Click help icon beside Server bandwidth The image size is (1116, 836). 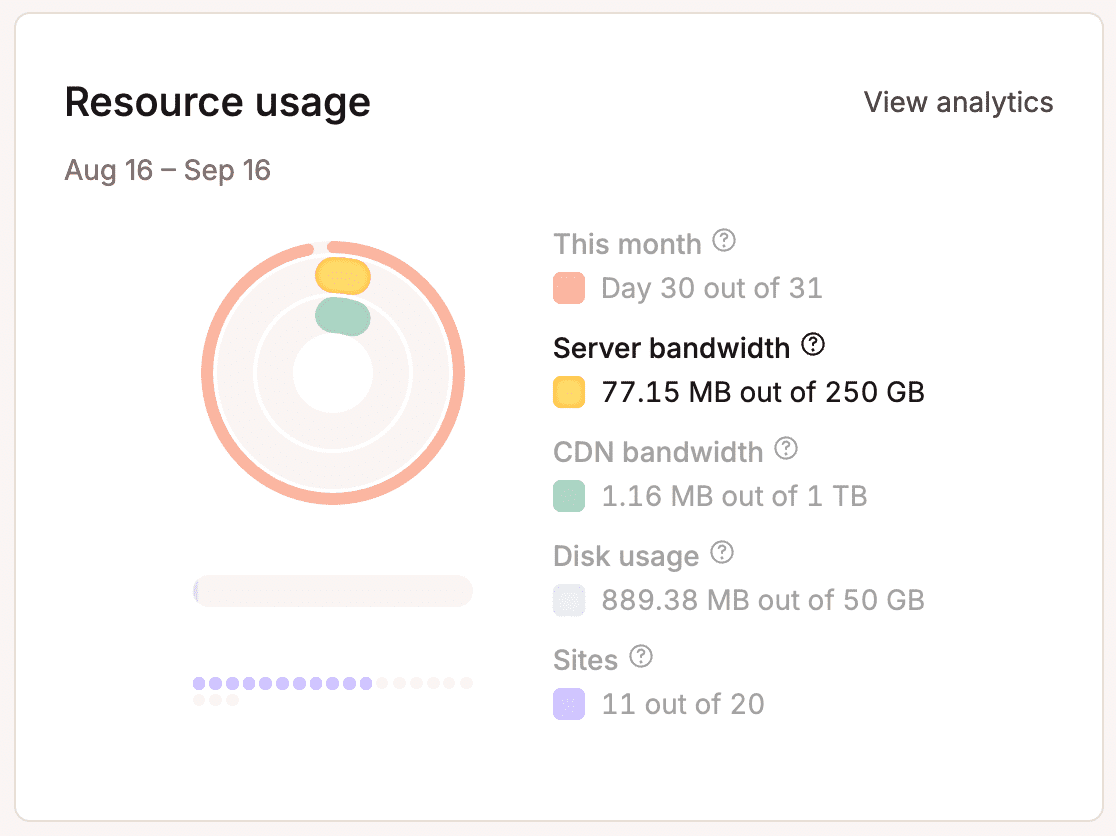(x=814, y=345)
